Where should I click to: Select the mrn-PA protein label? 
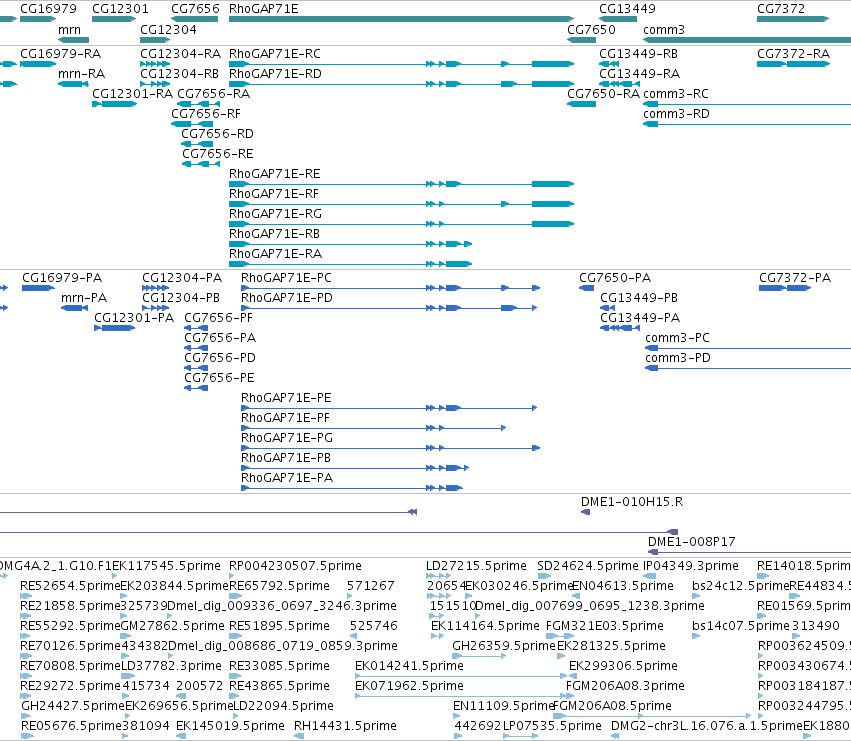tap(84, 298)
